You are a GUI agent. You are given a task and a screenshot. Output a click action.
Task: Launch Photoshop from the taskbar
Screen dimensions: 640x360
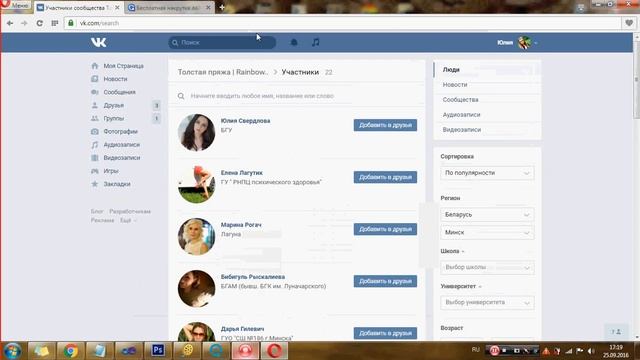pos(158,350)
